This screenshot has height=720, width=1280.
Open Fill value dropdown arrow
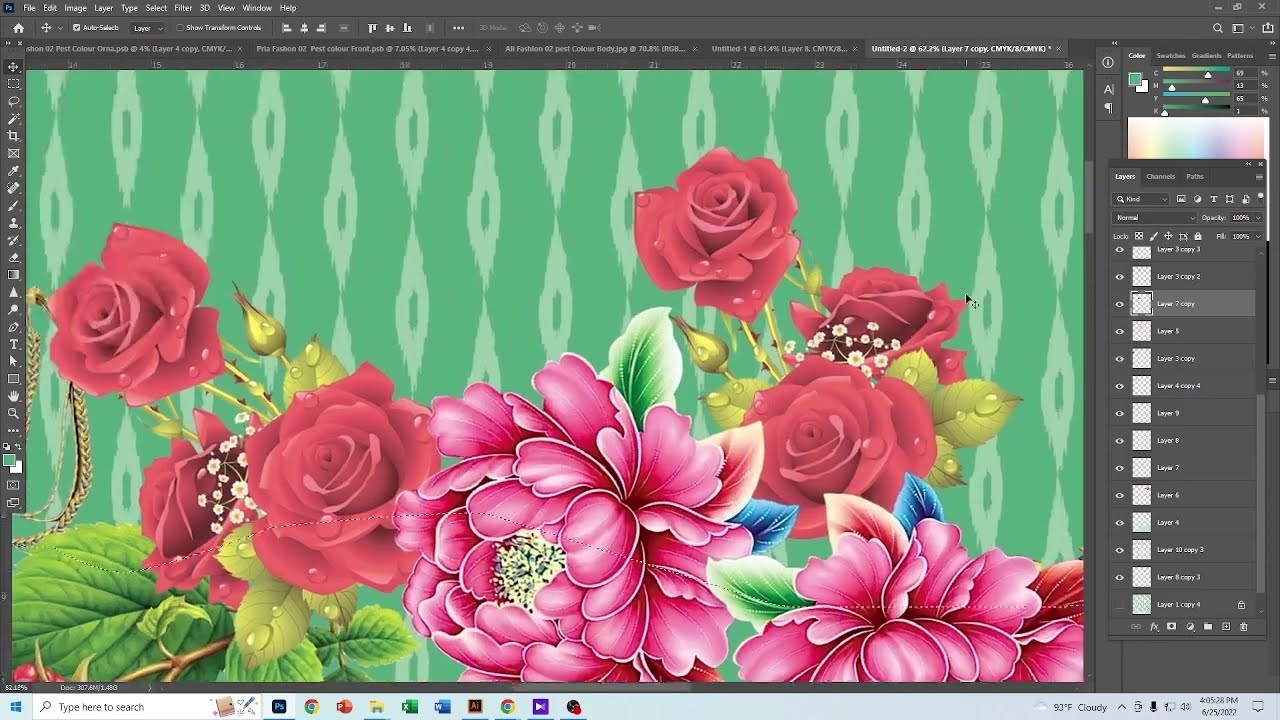1256,236
